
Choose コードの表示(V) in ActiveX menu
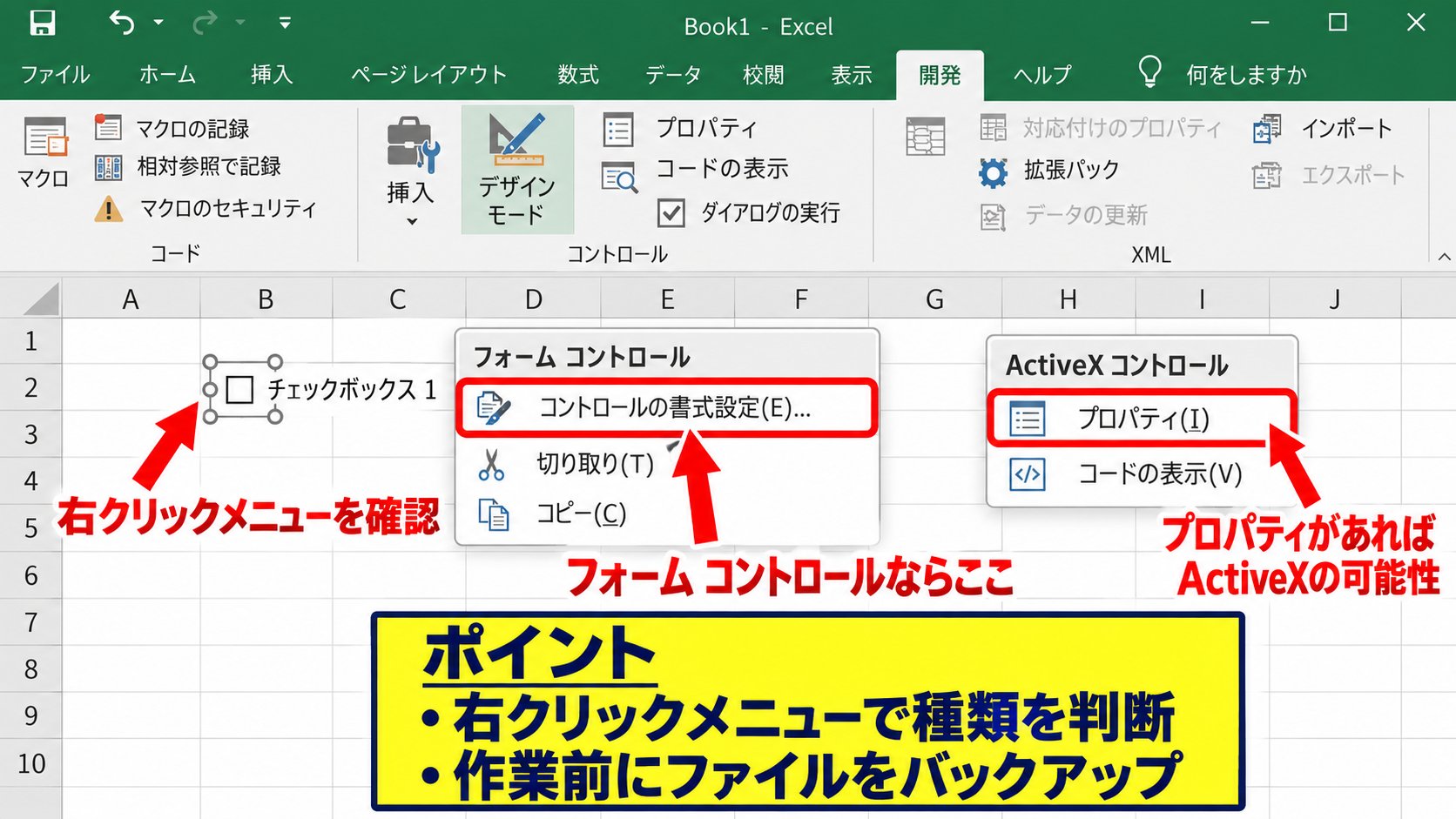(1142, 474)
